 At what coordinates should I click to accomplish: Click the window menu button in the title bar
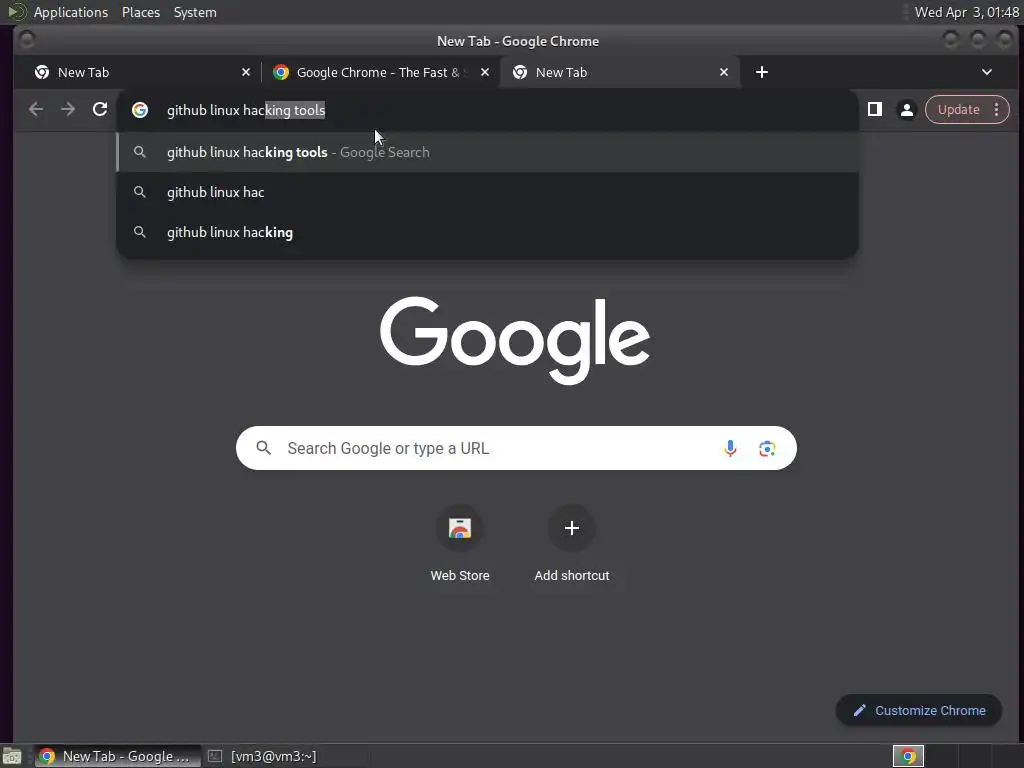coord(27,40)
